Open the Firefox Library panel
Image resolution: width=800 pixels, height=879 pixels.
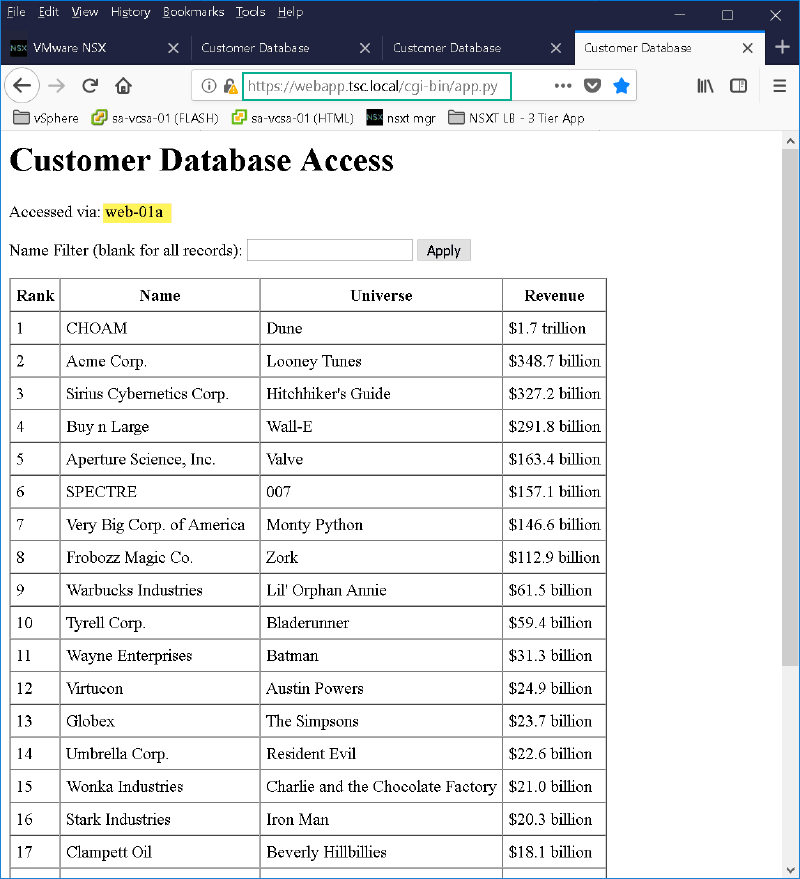(x=705, y=86)
